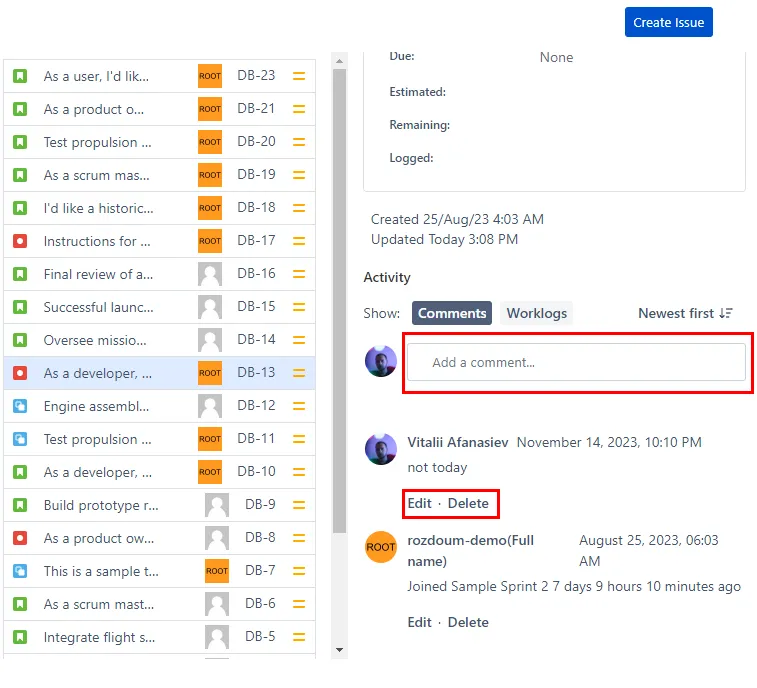
Task: Click the medium priority icon of DB-5
Action: point(299,637)
